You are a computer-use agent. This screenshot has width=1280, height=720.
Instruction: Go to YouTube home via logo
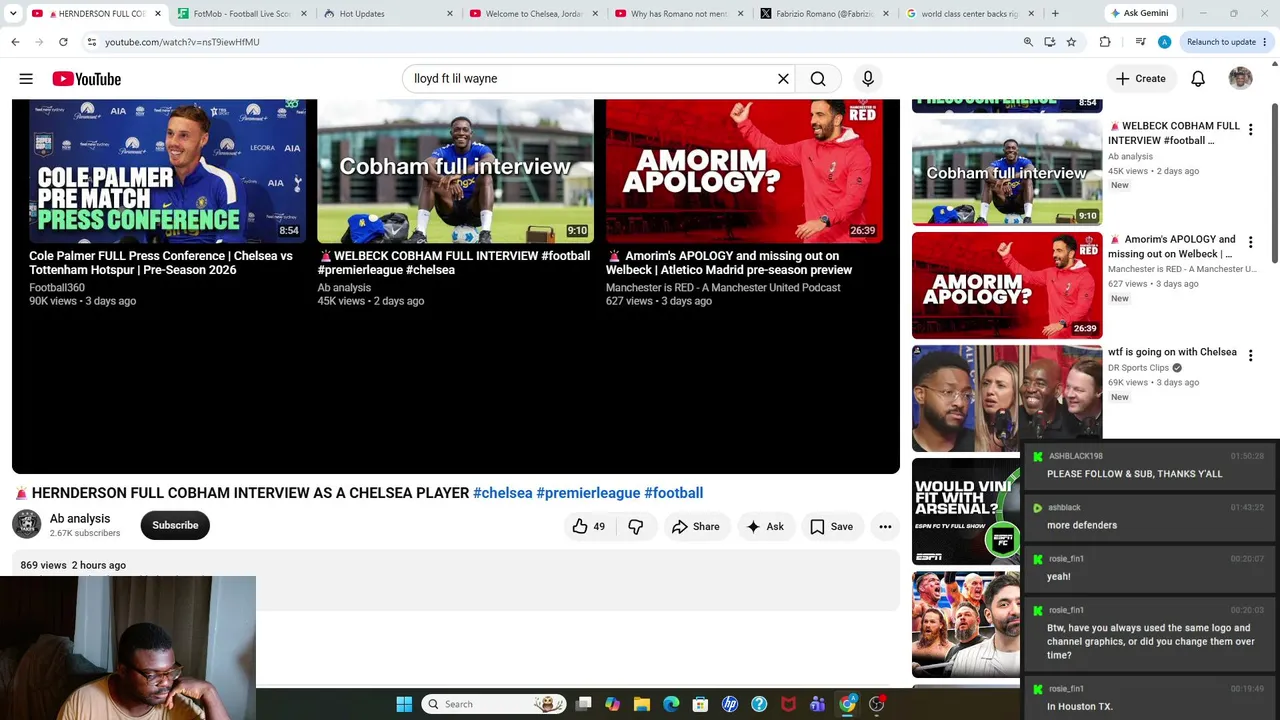(87, 79)
